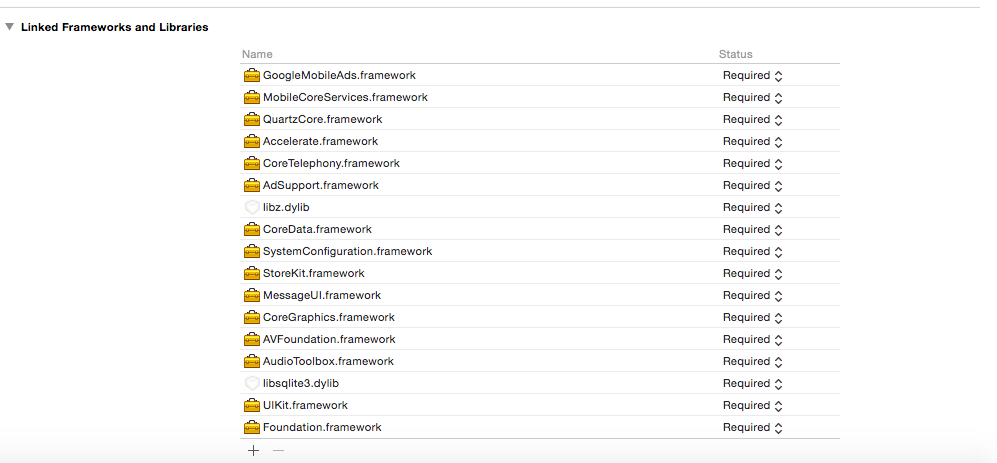
Task: Open Status popup for GoogleMobileAds.framework
Action: [753, 75]
